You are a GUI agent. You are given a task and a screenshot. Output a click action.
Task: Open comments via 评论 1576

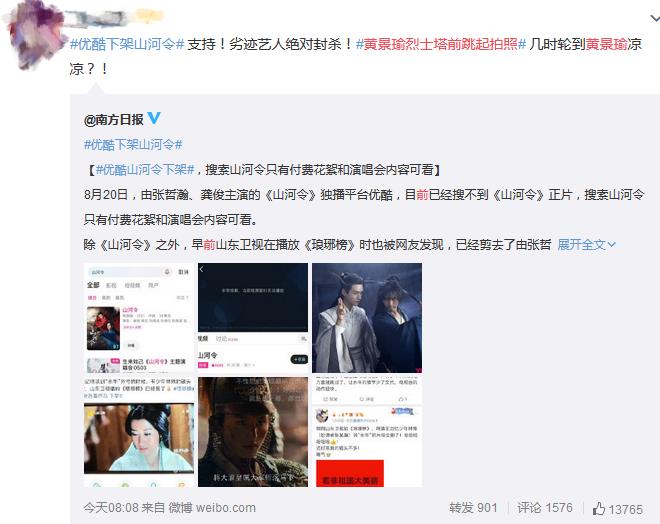545,508
